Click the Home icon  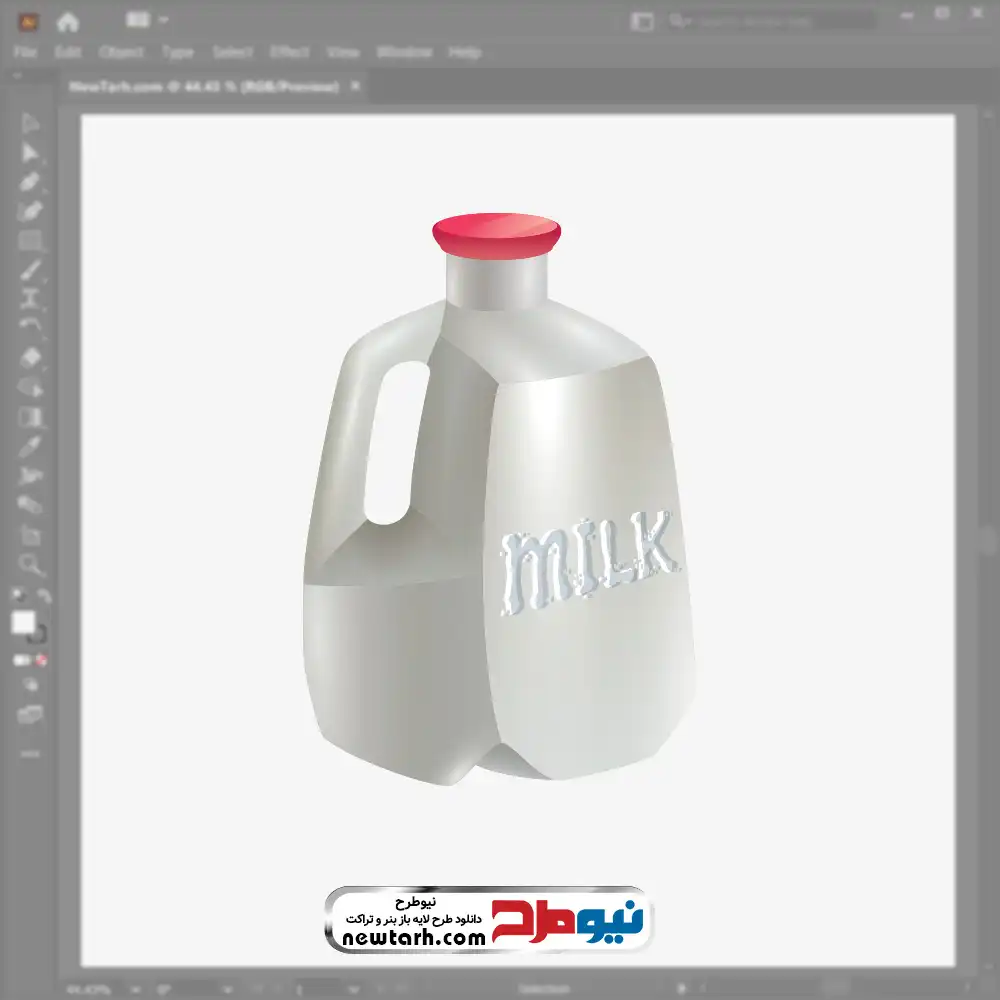(x=68, y=21)
